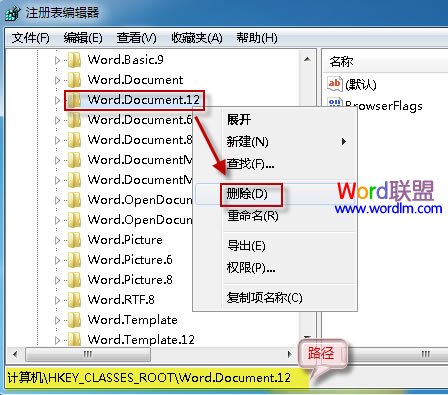The height and width of the screenshot is (395, 448).
Task: Click the status bar registry path
Action: 149,378
